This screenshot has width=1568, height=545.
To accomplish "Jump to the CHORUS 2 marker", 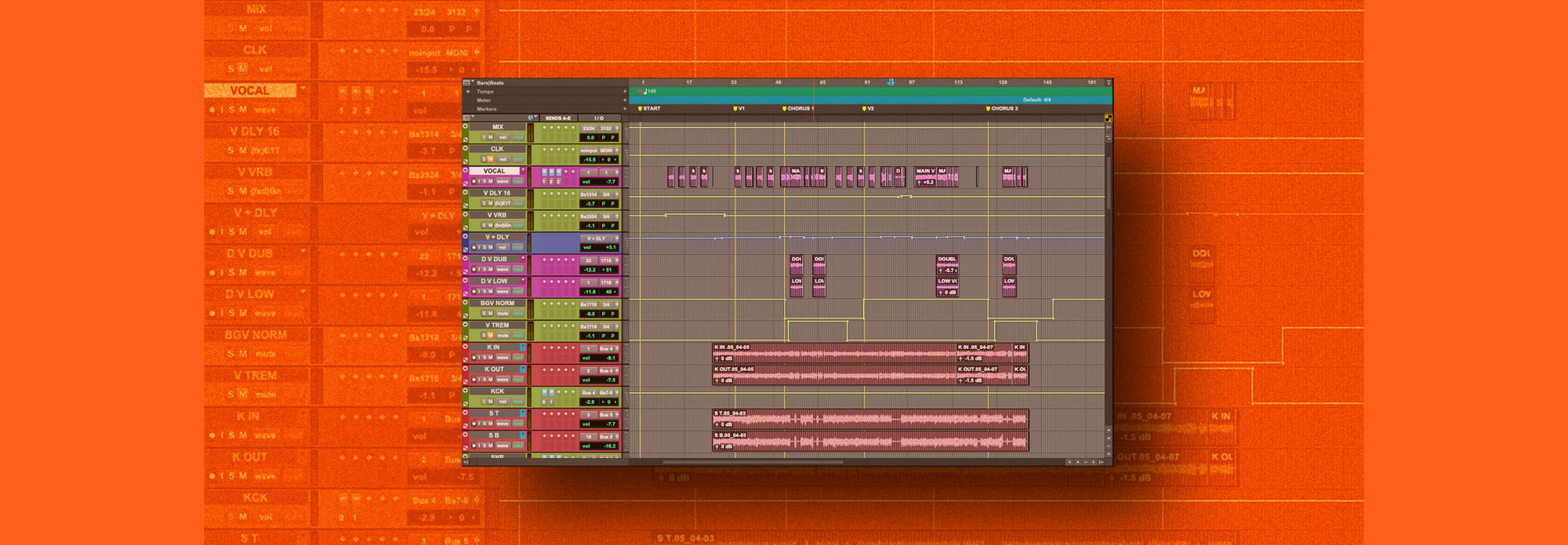I will click(1002, 108).
